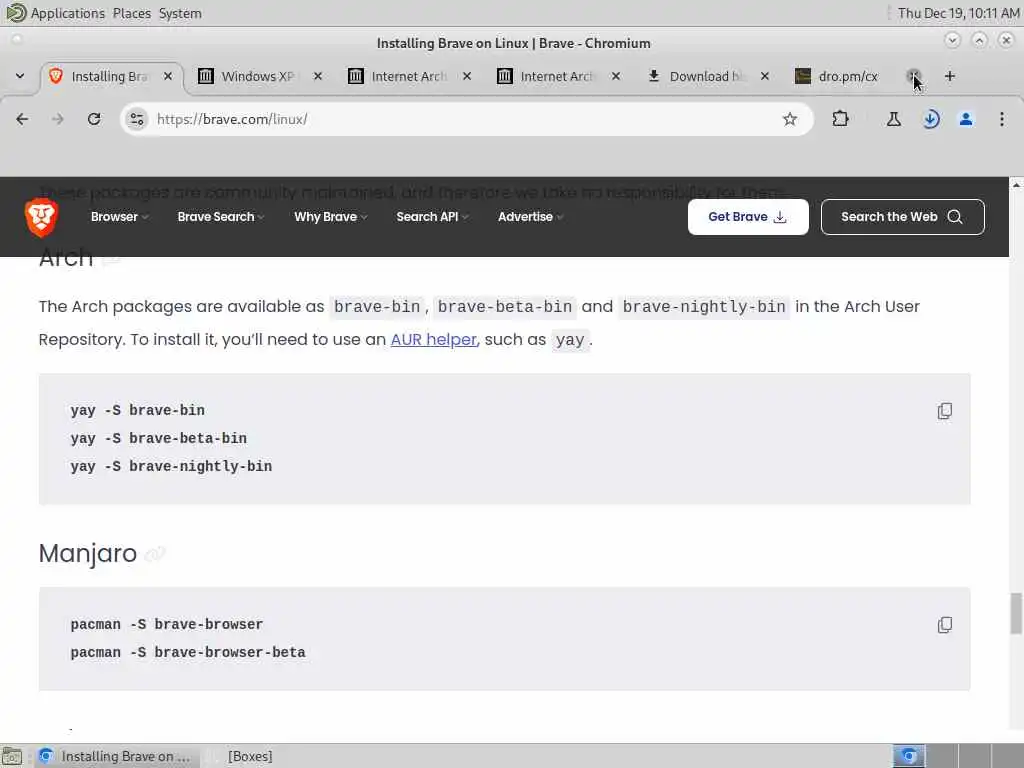Open the System menu
The height and width of the screenshot is (768, 1024).
180,13
